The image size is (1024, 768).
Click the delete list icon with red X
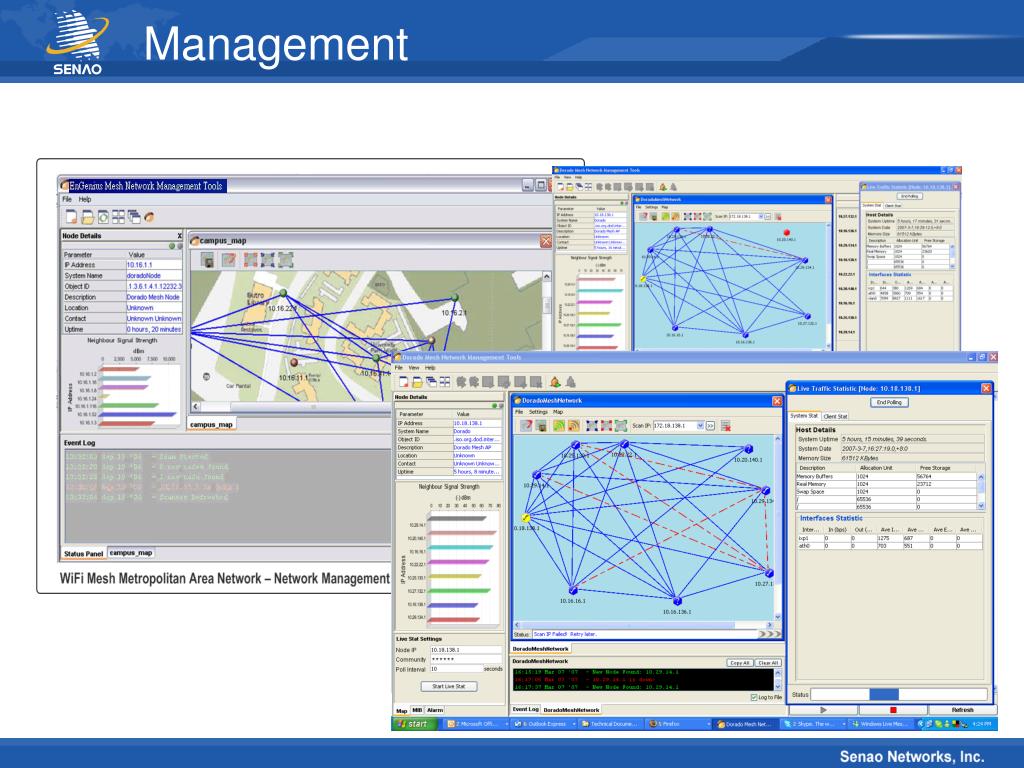pos(726,426)
